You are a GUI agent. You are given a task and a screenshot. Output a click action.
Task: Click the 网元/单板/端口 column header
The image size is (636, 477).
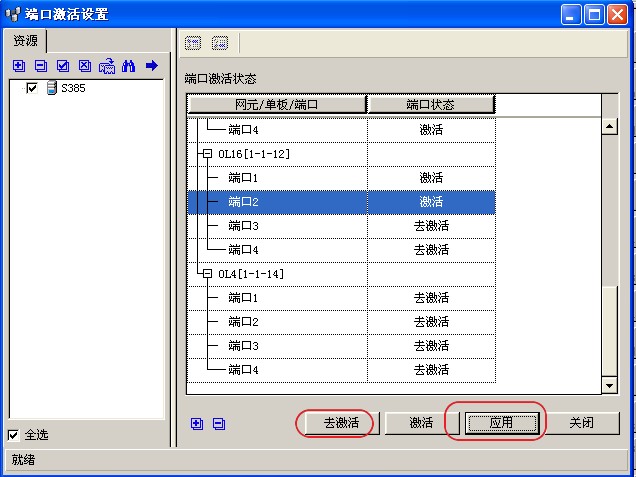tap(276, 104)
